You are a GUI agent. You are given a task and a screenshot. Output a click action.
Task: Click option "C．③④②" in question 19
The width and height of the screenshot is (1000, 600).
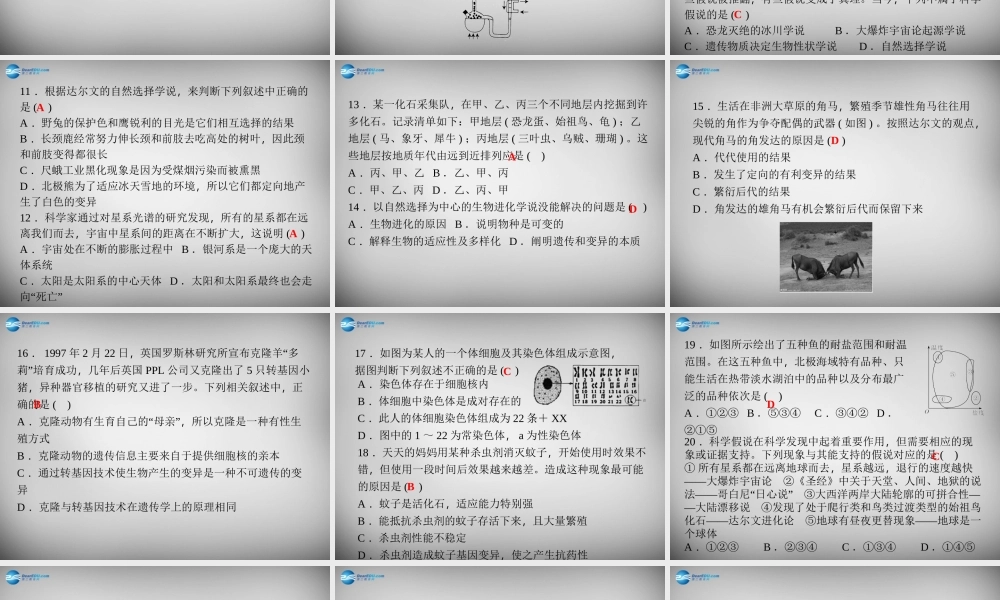[841, 413]
